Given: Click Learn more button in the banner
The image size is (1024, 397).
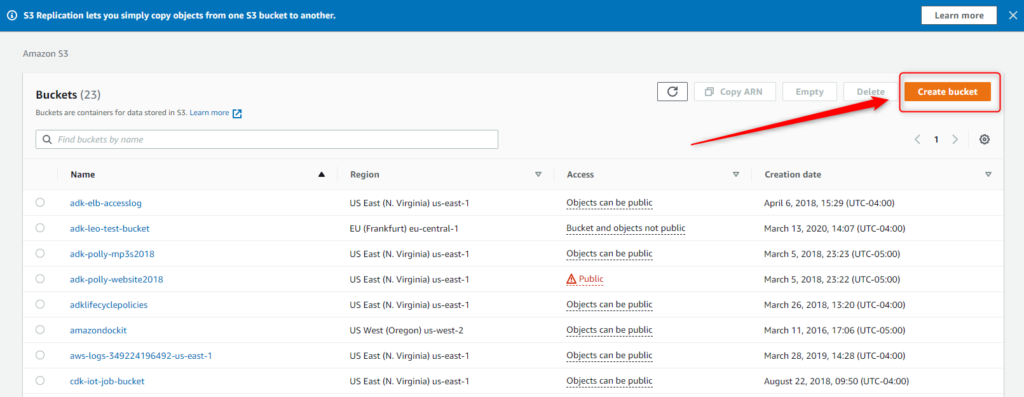Looking at the screenshot, I should [x=959, y=15].
